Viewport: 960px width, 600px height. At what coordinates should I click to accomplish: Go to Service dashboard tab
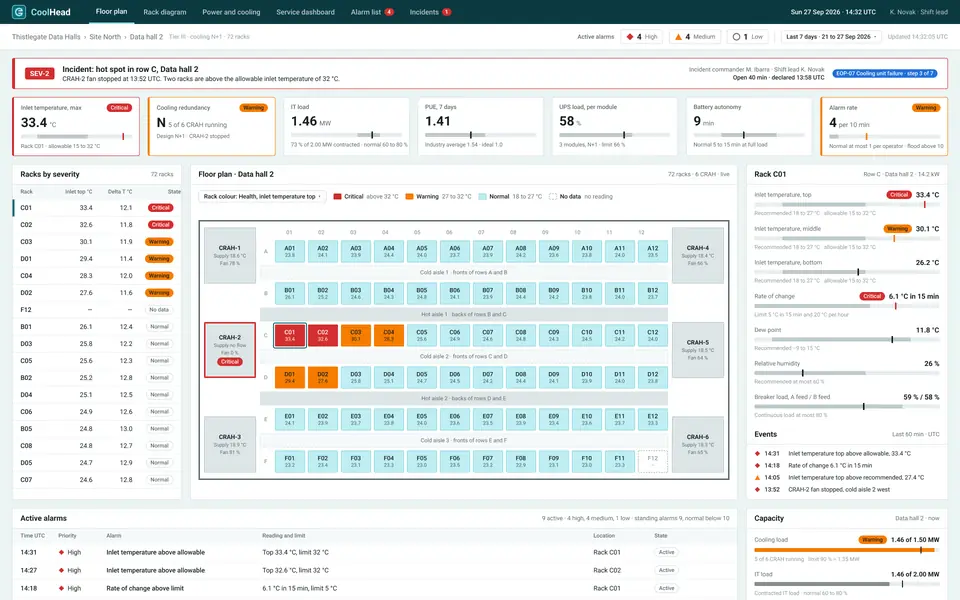(x=305, y=12)
